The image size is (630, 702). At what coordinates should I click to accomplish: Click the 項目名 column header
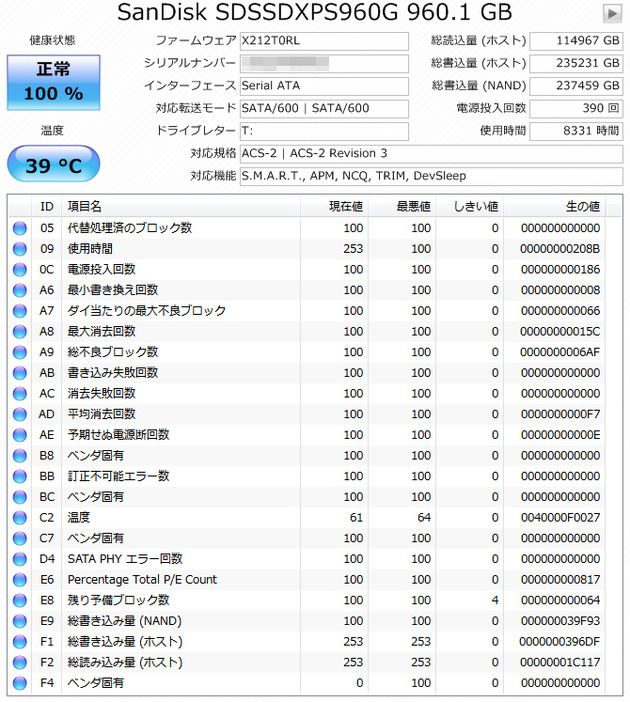click(181, 206)
